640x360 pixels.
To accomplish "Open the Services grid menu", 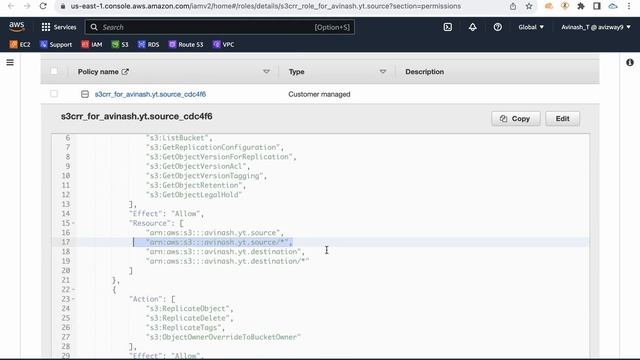I will [x=59, y=27].
